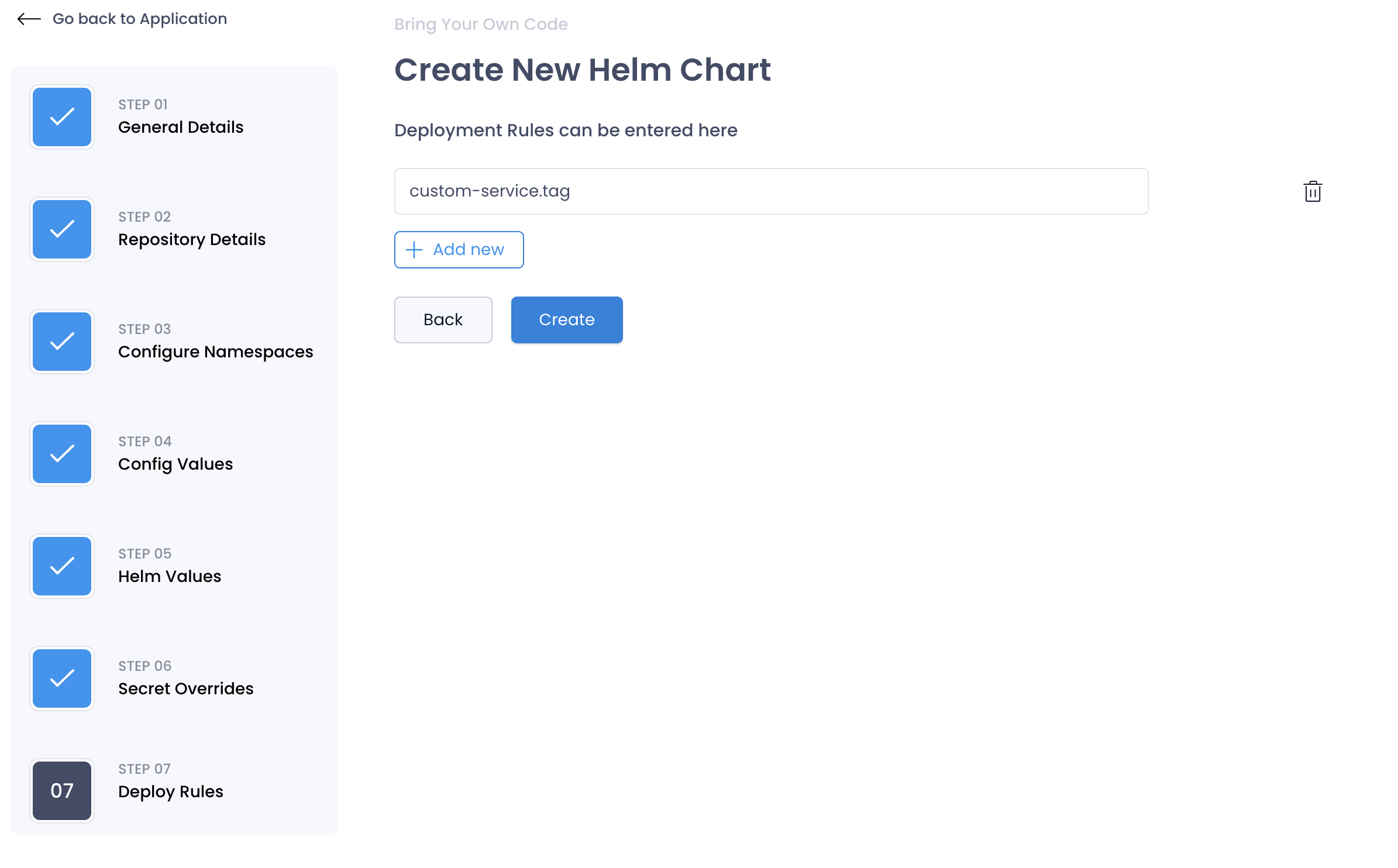
Task: Select Step 04 checkmark icon
Action: (62, 454)
